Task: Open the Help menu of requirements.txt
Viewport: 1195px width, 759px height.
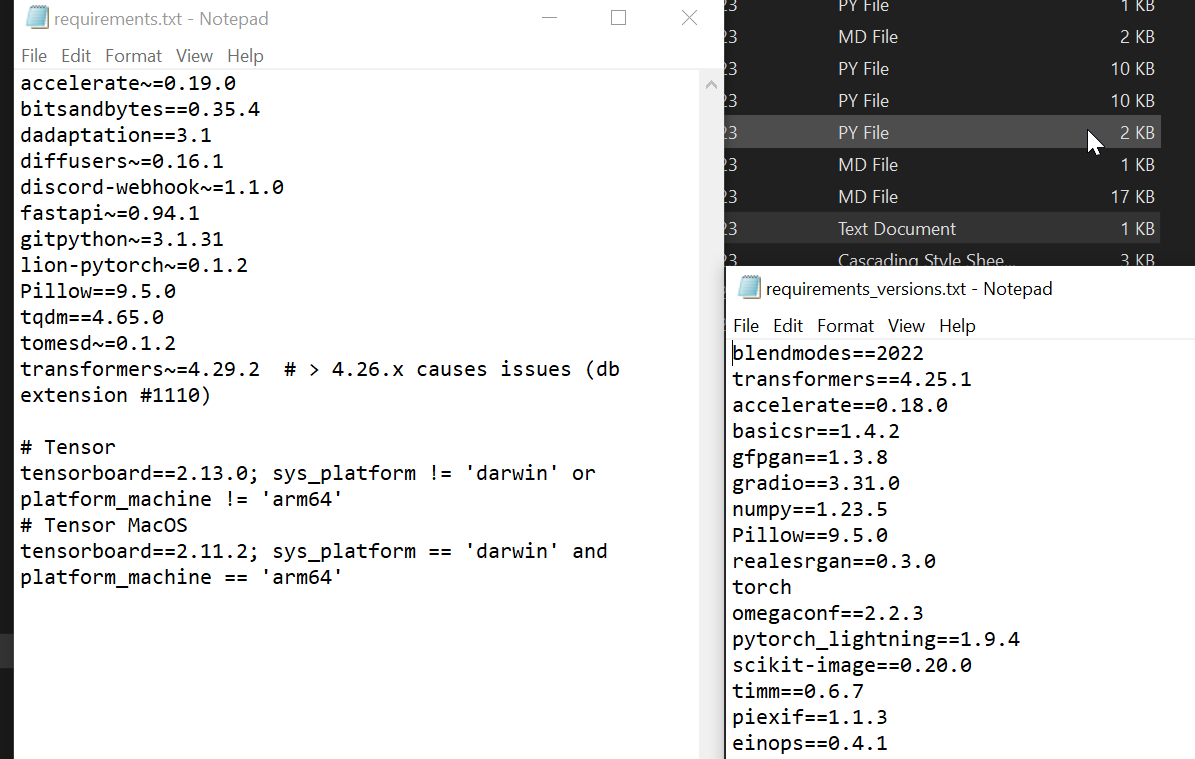Action: click(x=245, y=55)
